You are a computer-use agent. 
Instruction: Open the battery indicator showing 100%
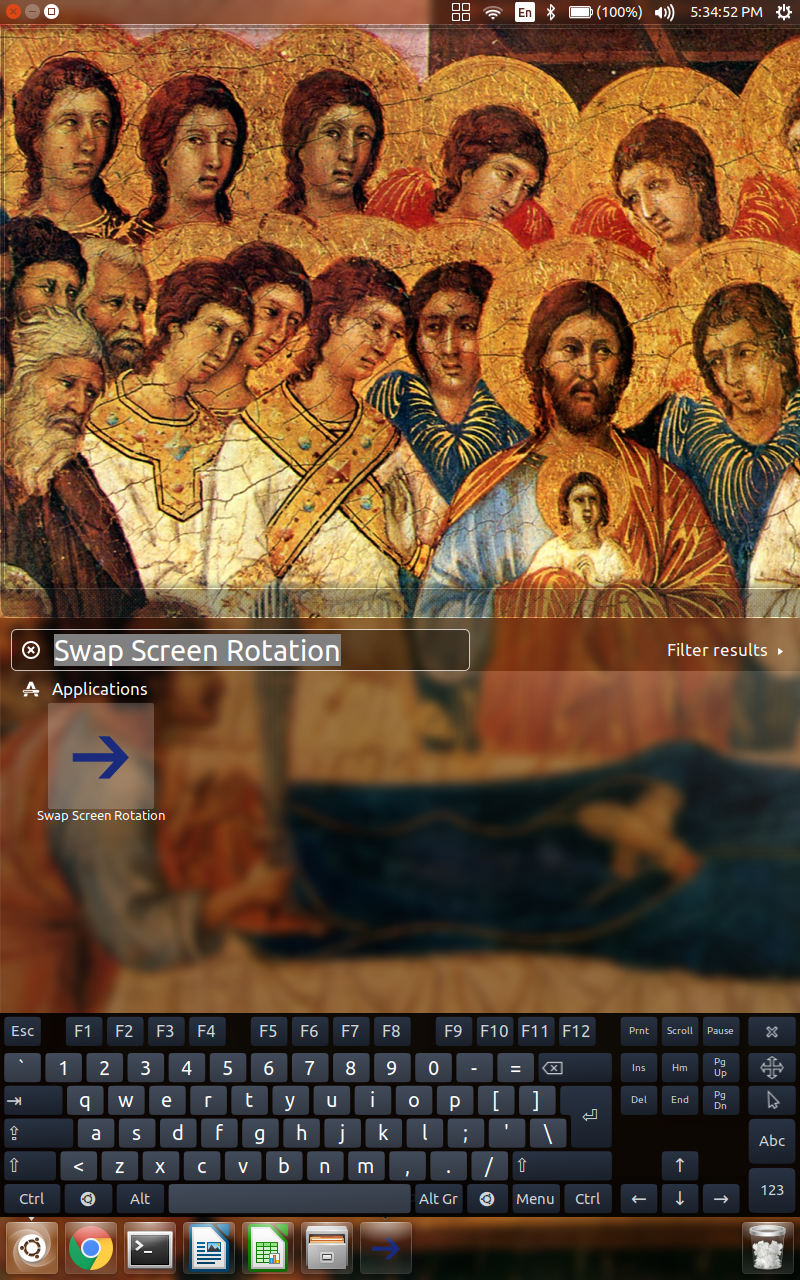[x=606, y=12]
